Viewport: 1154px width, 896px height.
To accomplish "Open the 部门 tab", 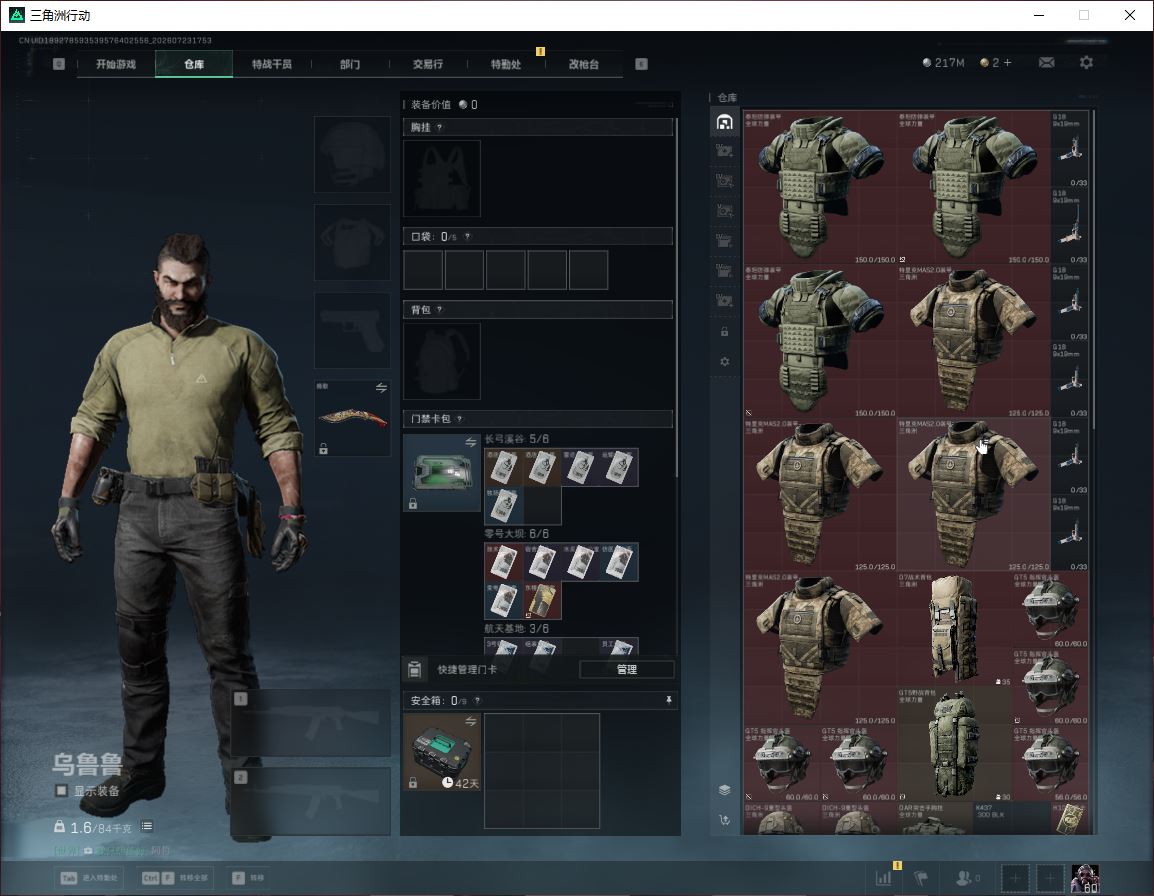I will tap(350, 64).
